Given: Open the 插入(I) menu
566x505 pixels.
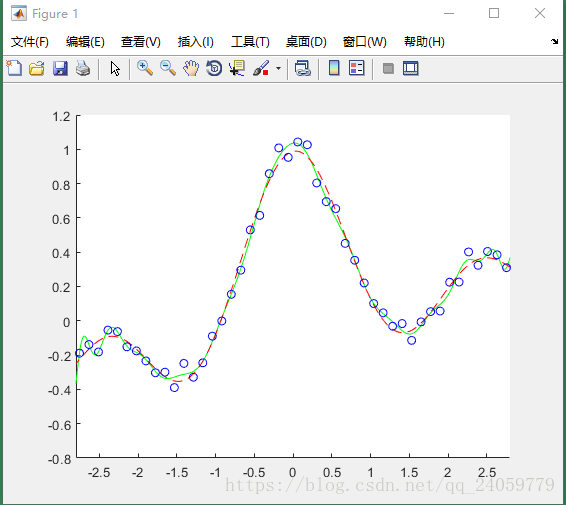Looking at the screenshot, I should pos(196,42).
